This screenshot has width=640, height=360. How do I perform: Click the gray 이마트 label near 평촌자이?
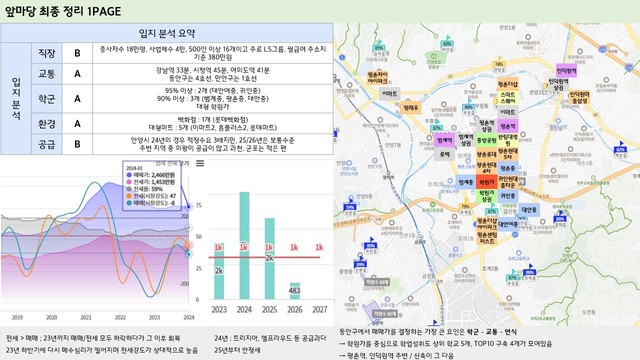coord(389,94)
